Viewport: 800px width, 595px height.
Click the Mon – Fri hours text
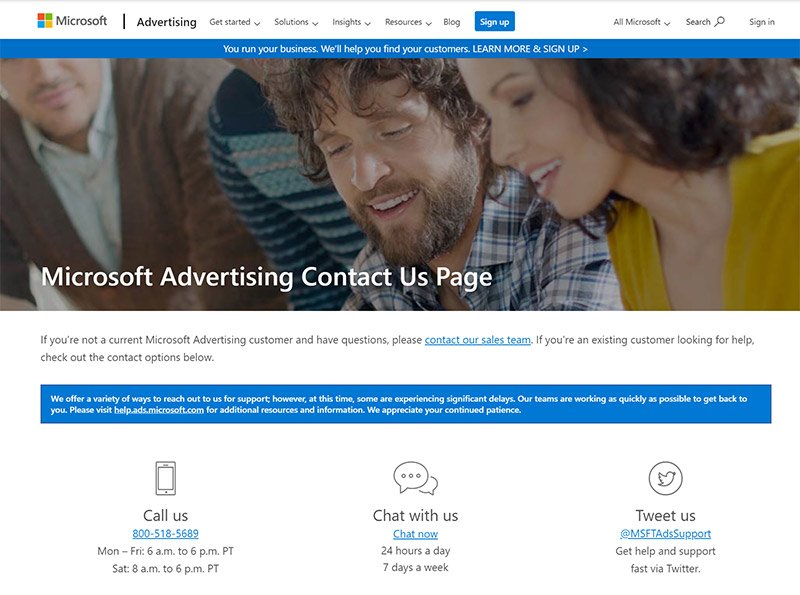[x=165, y=551]
